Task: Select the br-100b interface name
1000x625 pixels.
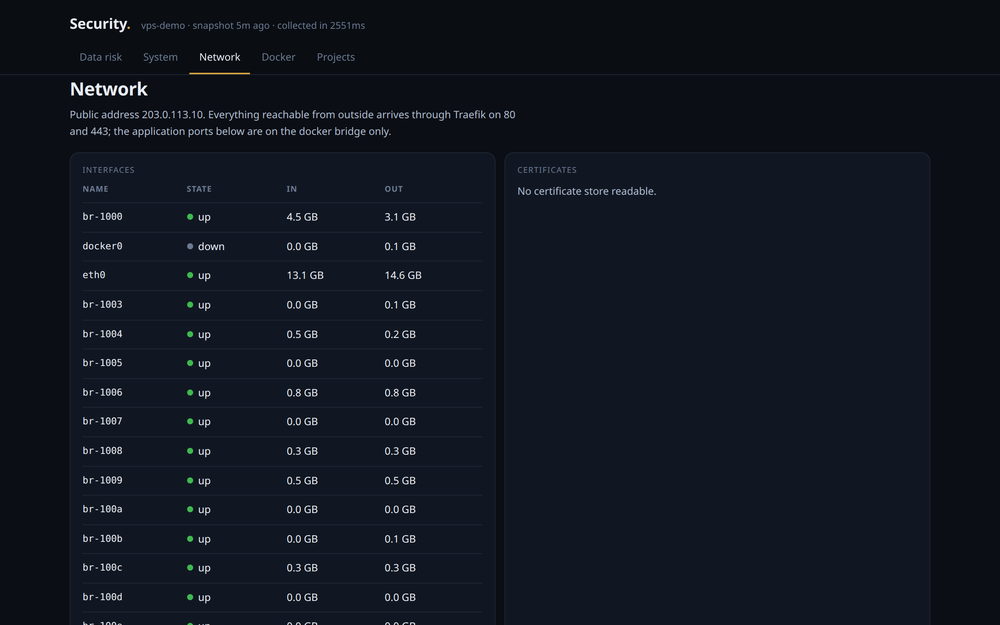Action: tap(102, 538)
